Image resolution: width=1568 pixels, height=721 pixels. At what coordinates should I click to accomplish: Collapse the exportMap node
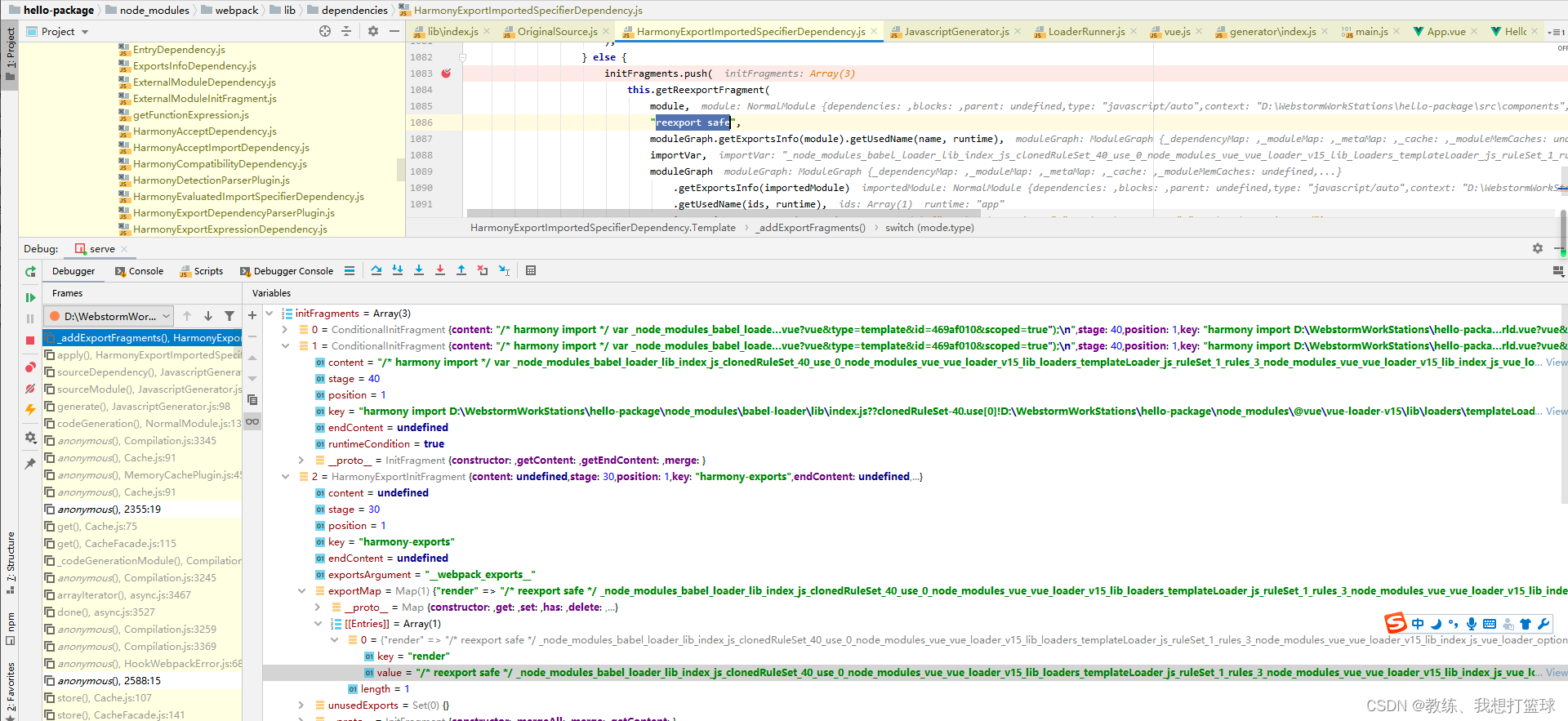(x=301, y=591)
